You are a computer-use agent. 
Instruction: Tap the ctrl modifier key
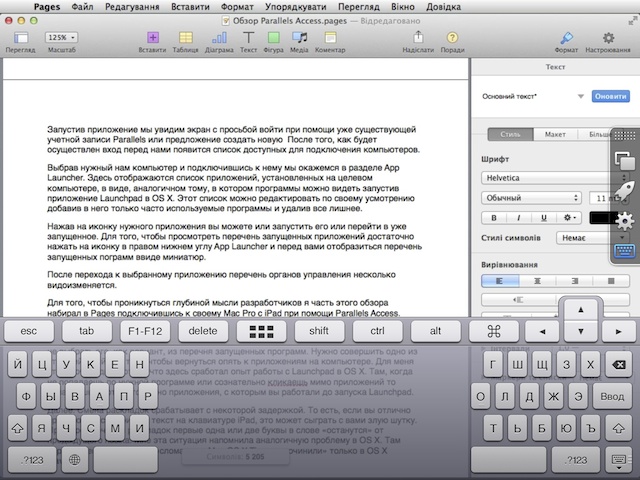377,331
